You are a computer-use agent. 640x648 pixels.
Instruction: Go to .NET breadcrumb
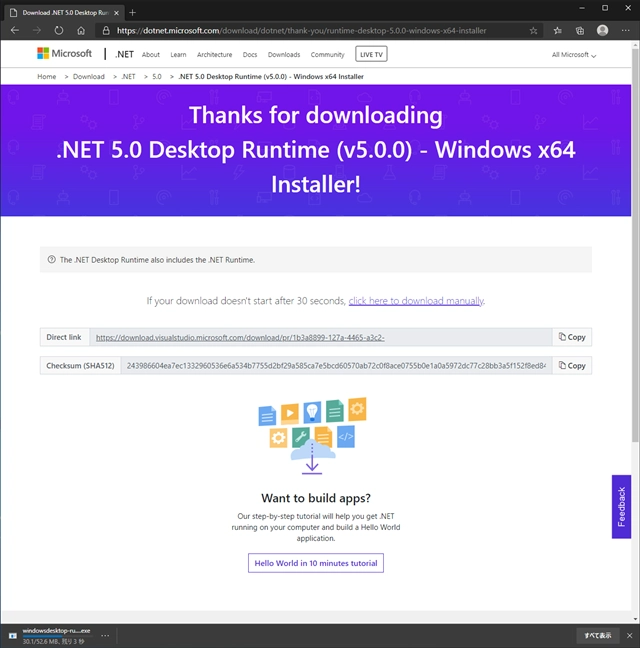(128, 76)
